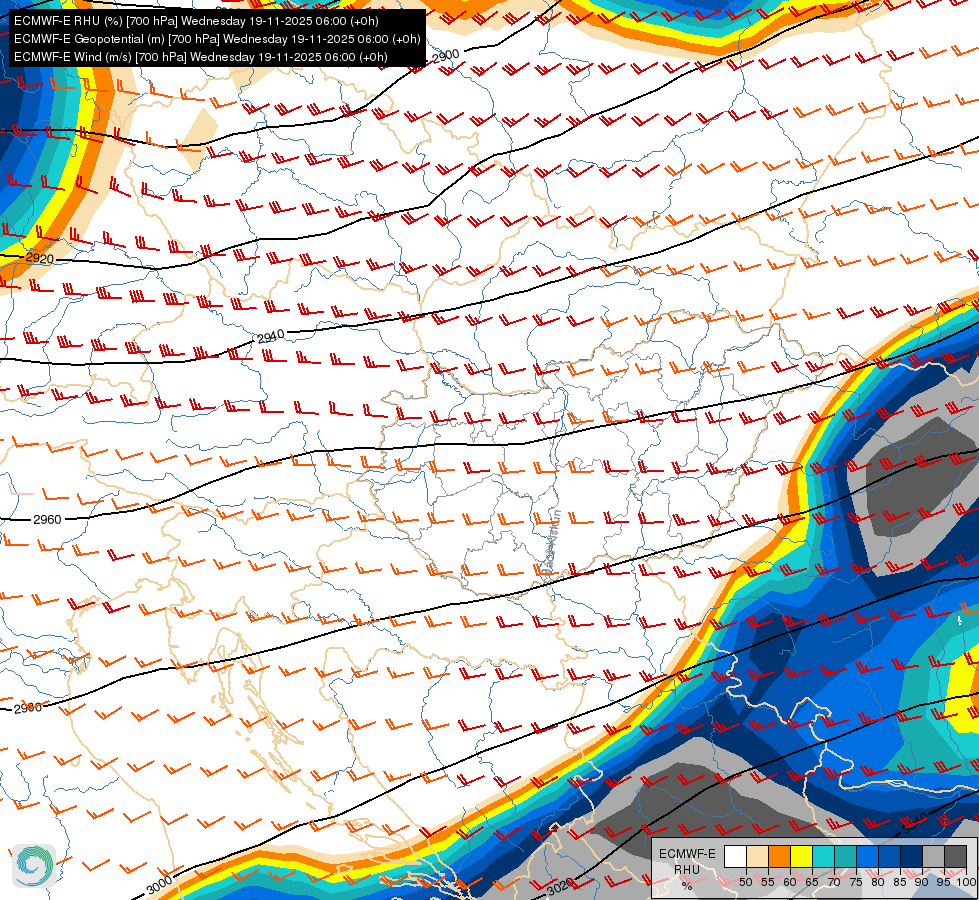This screenshot has height=900, width=979.
Task: Select the ECMWF-E RHU (%) title line
Action: 196,21
